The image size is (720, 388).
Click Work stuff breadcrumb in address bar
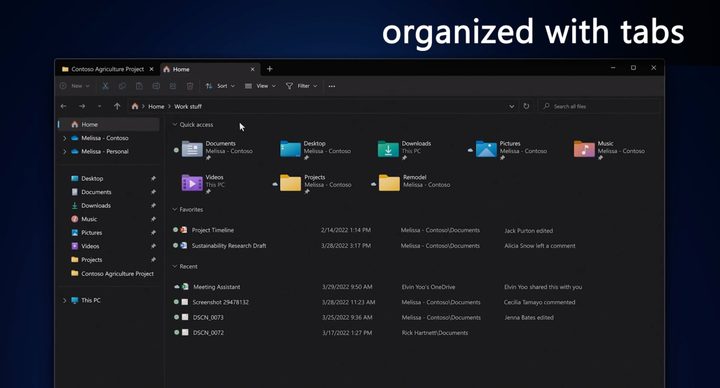(188, 106)
